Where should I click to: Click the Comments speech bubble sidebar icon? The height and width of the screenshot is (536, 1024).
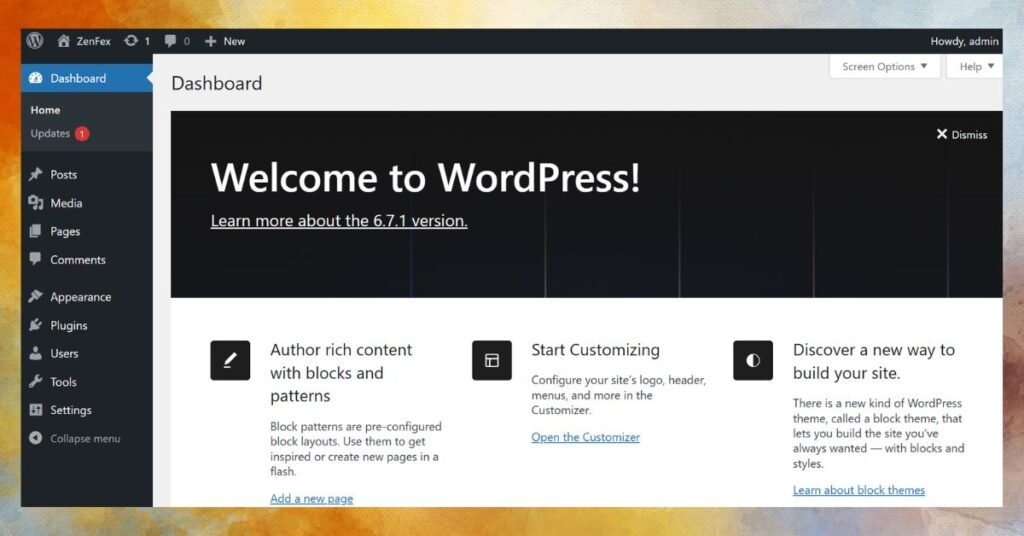(x=35, y=259)
